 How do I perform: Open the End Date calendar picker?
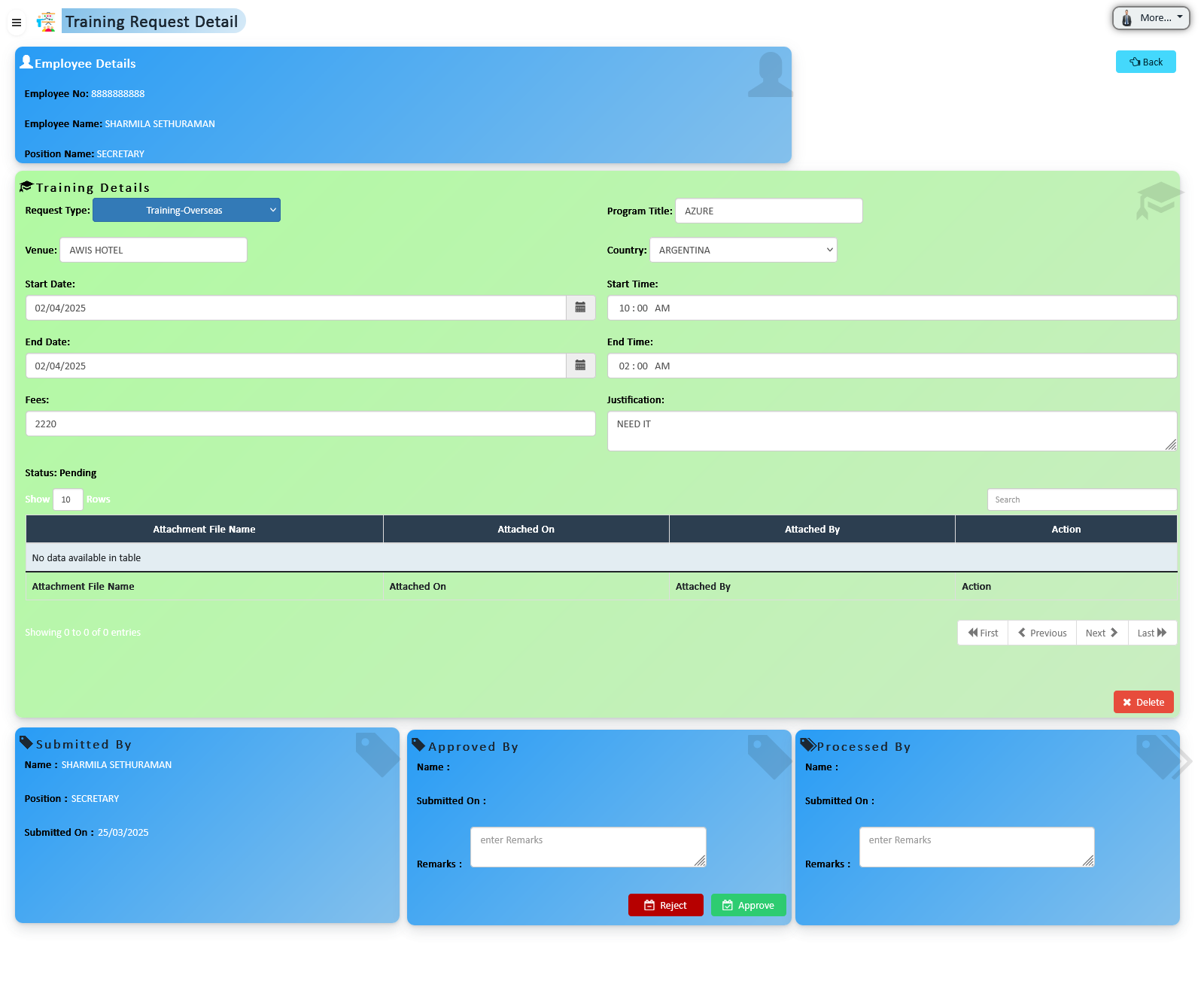coord(580,366)
